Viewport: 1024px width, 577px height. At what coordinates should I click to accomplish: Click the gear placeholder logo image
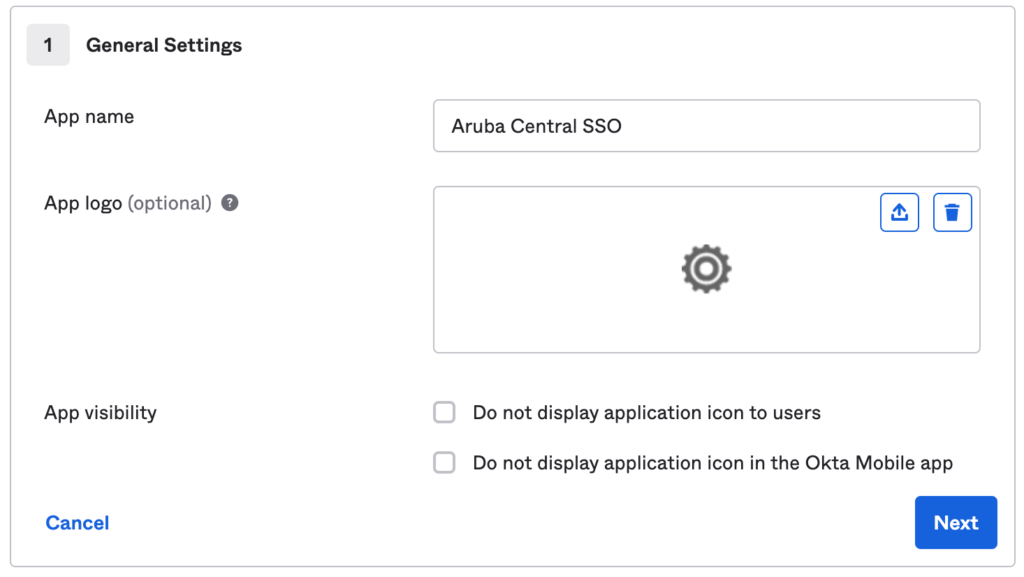click(x=707, y=268)
